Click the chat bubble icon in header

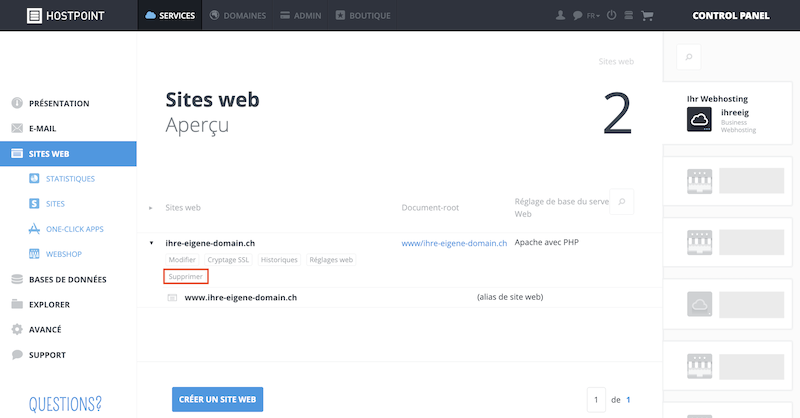[578, 16]
